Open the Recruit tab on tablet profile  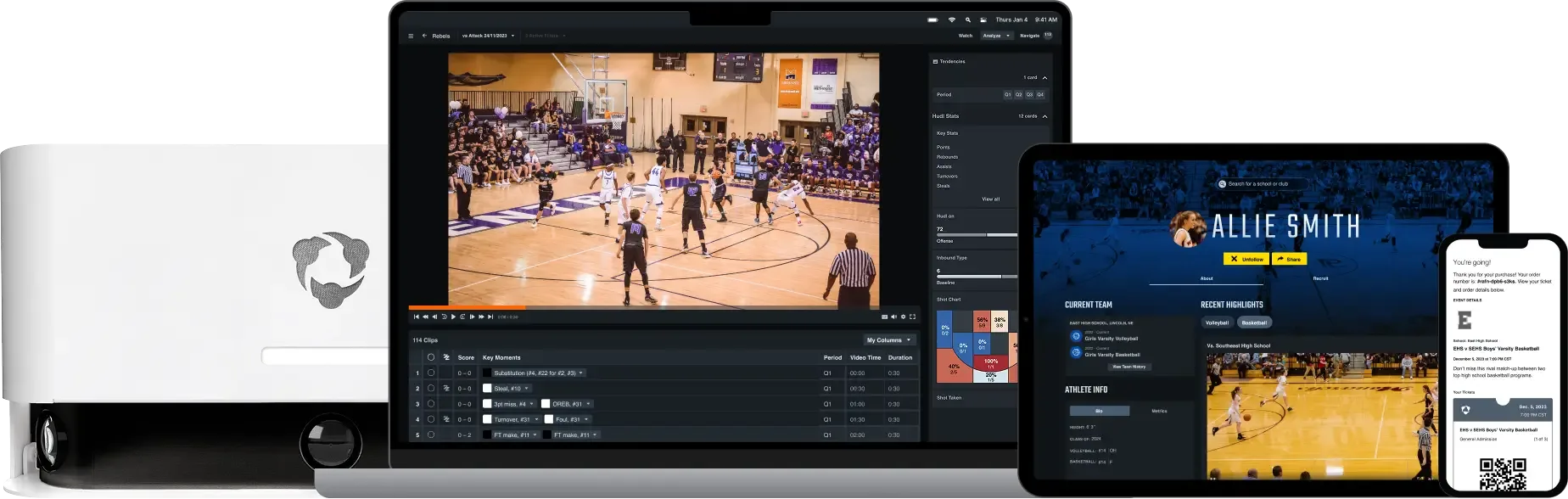pos(1320,278)
